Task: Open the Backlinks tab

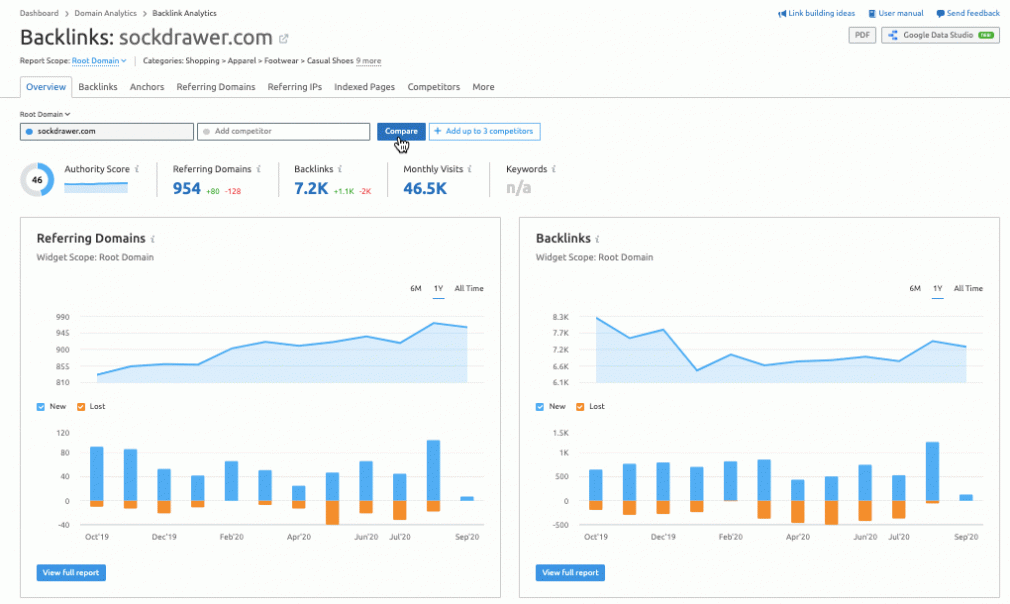Action: point(98,87)
